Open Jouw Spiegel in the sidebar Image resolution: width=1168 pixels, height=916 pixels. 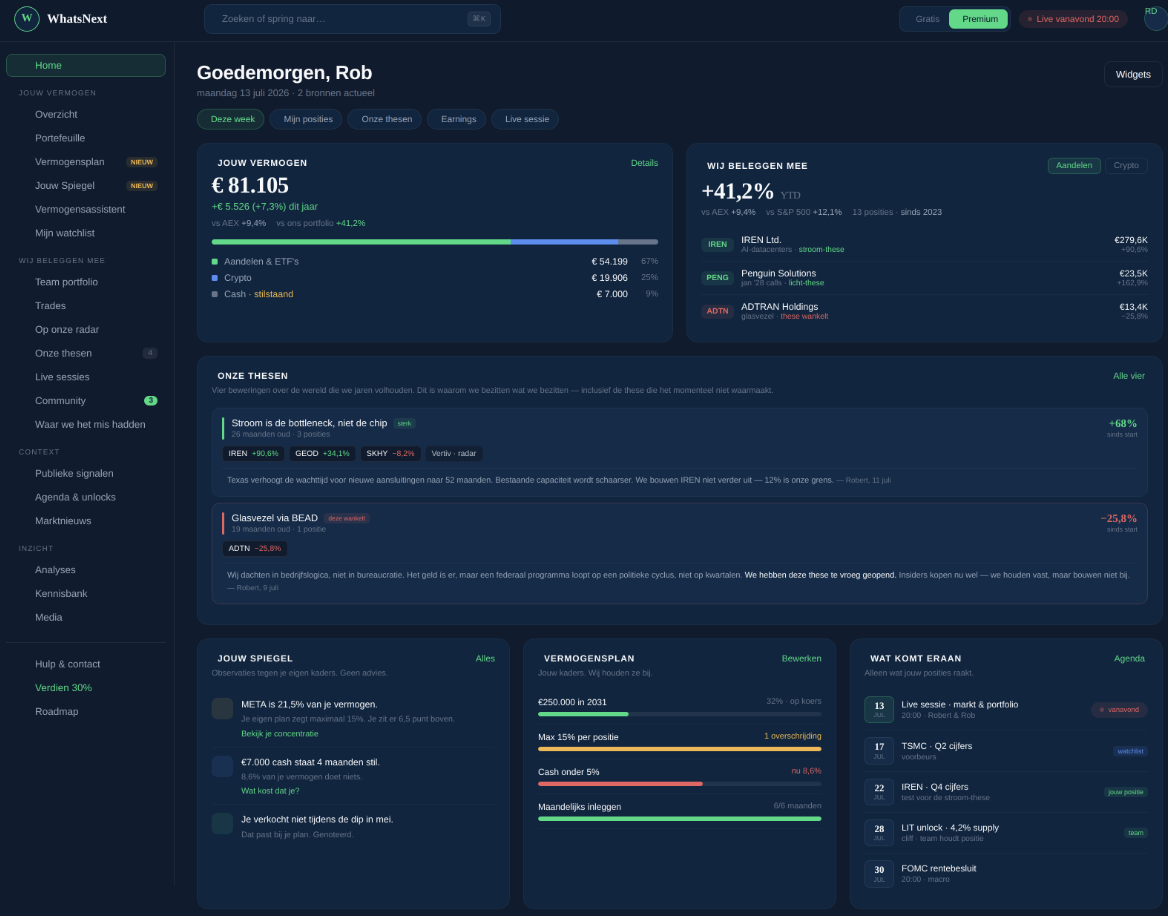click(86, 185)
